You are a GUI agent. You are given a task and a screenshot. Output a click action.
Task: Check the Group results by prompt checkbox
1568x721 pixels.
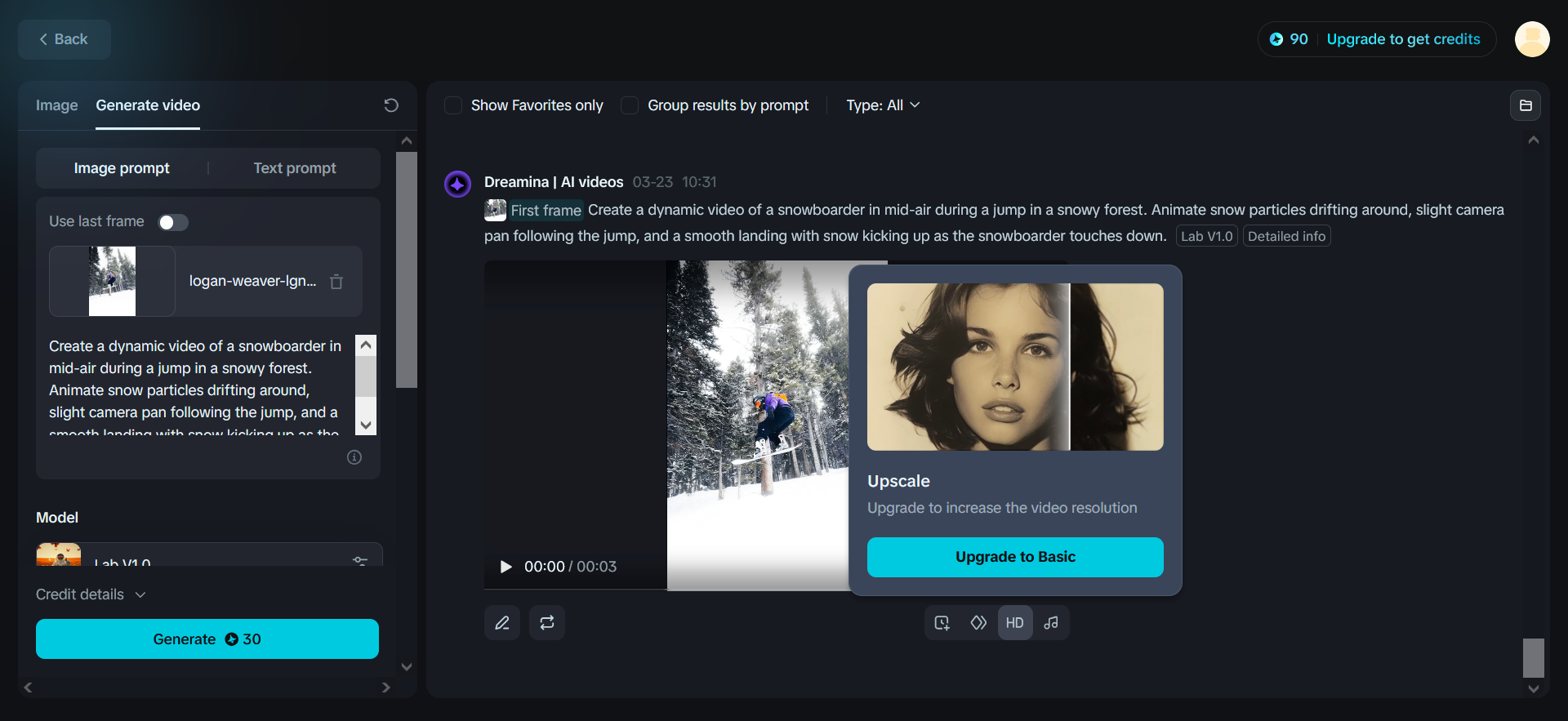tap(630, 105)
